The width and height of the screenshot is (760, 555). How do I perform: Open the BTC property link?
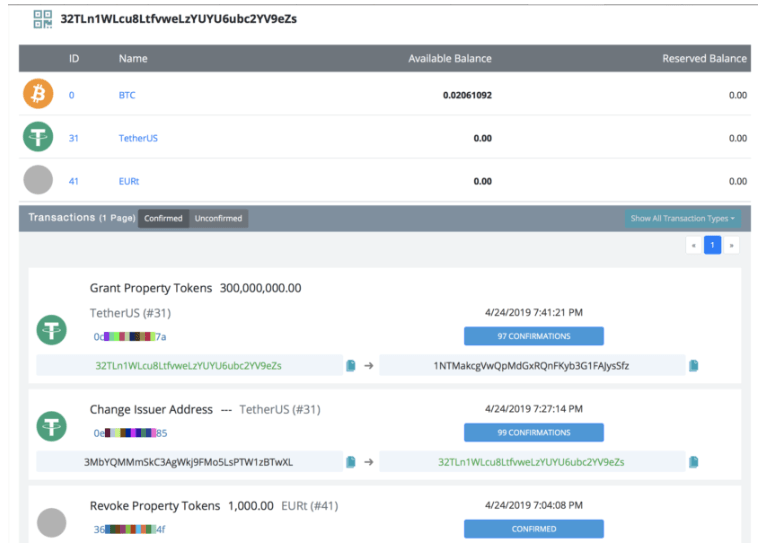[x=127, y=95]
